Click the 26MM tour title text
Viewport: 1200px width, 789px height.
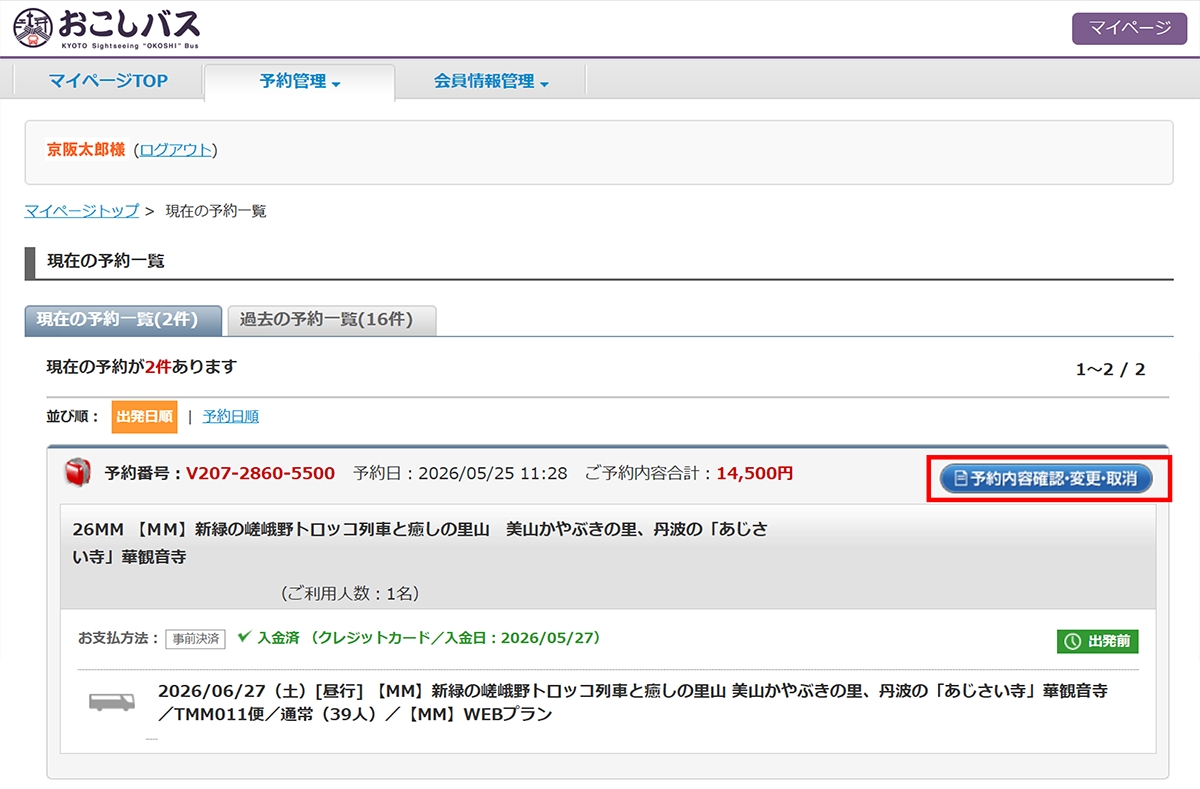(x=420, y=542)
